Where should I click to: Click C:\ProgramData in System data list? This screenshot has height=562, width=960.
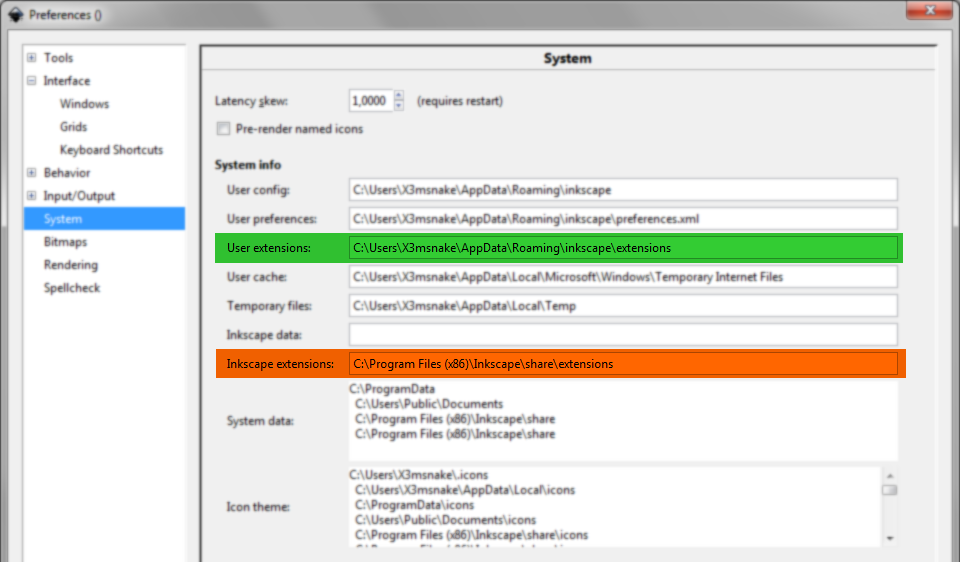click(x=392, y=389)
